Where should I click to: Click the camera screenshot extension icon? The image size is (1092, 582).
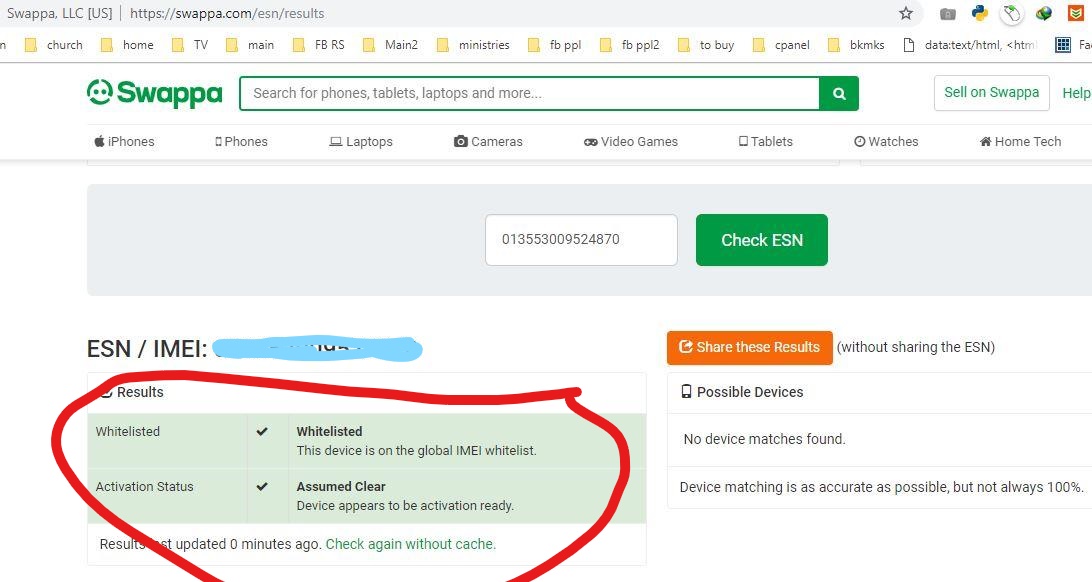point(948,14)
